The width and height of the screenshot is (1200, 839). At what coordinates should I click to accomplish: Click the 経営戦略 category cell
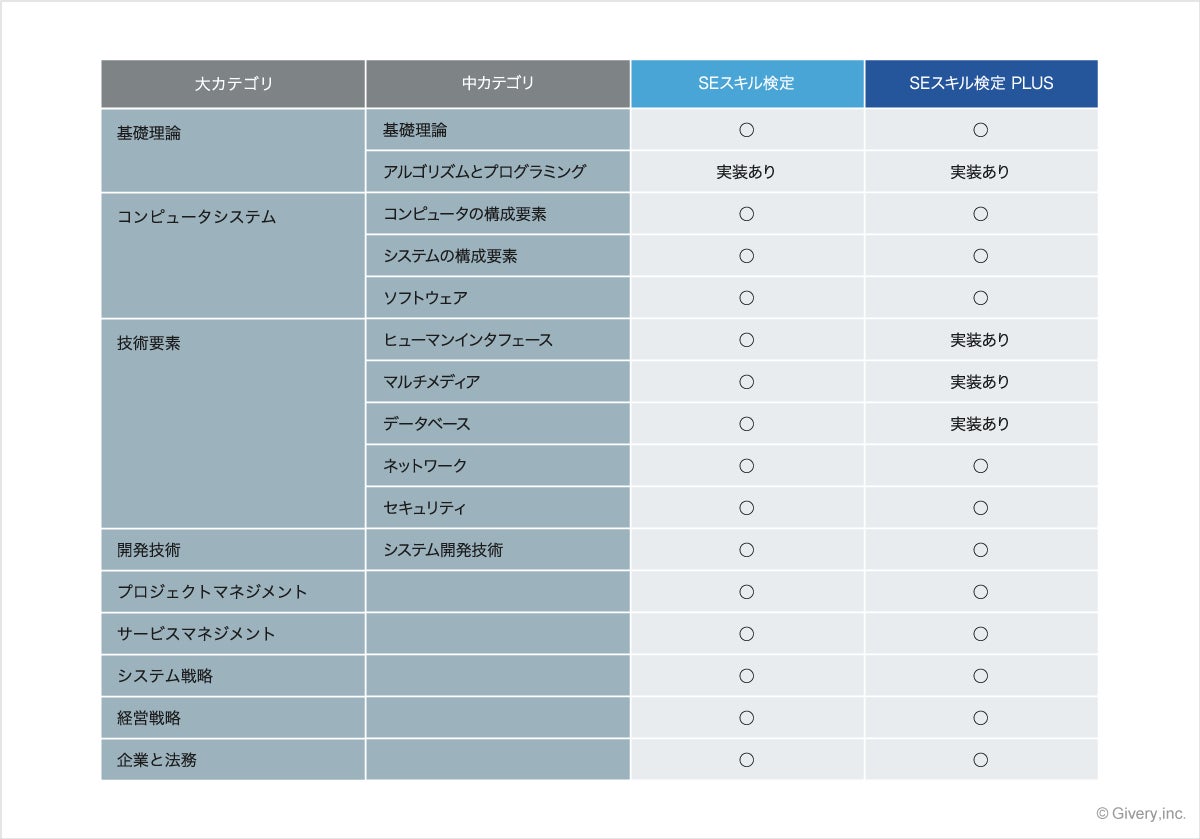point(233,718)
